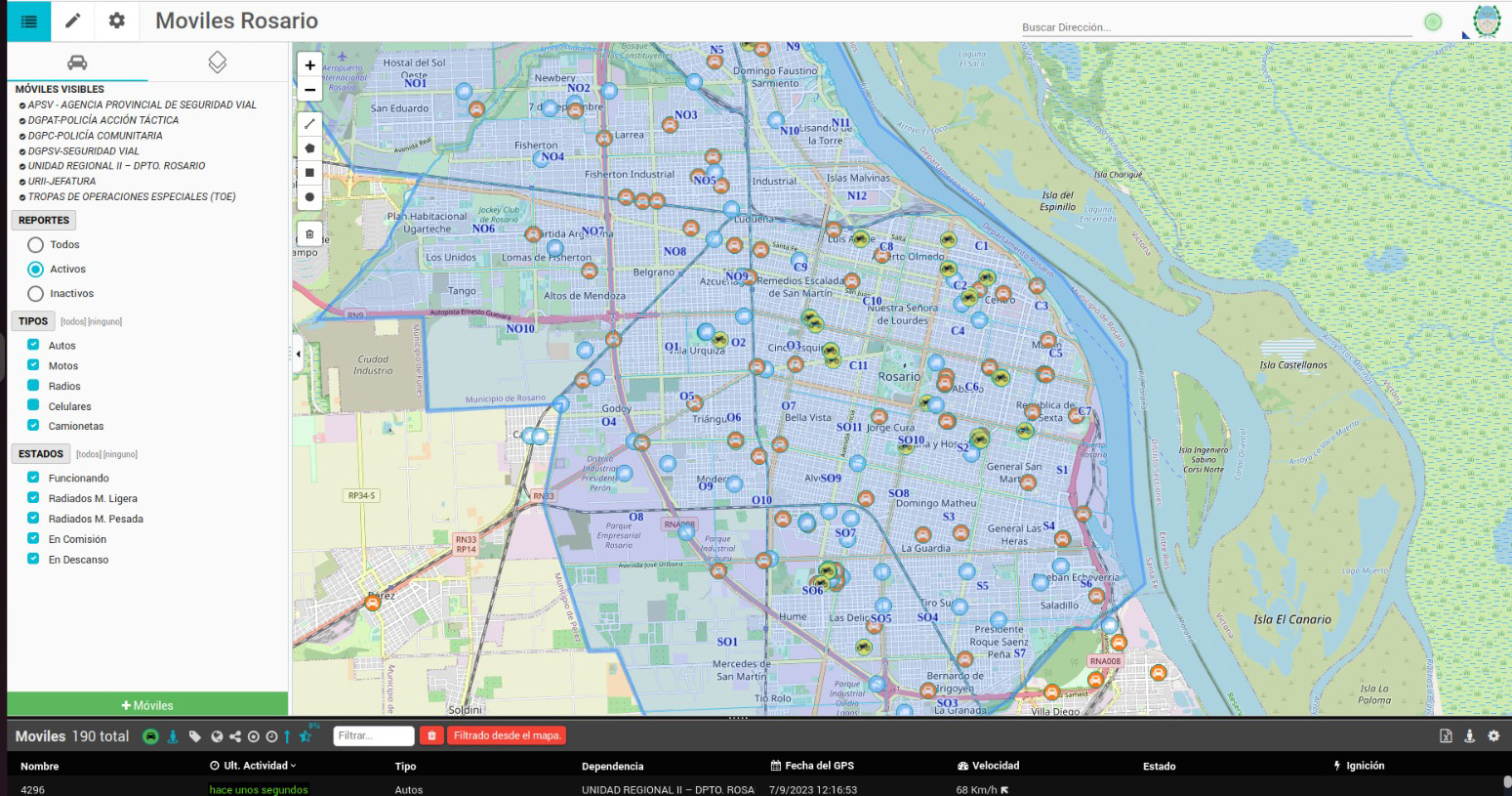Select the Todos radio button
Viewport: 1512px width, 796px height.
(x=36, y=245)
